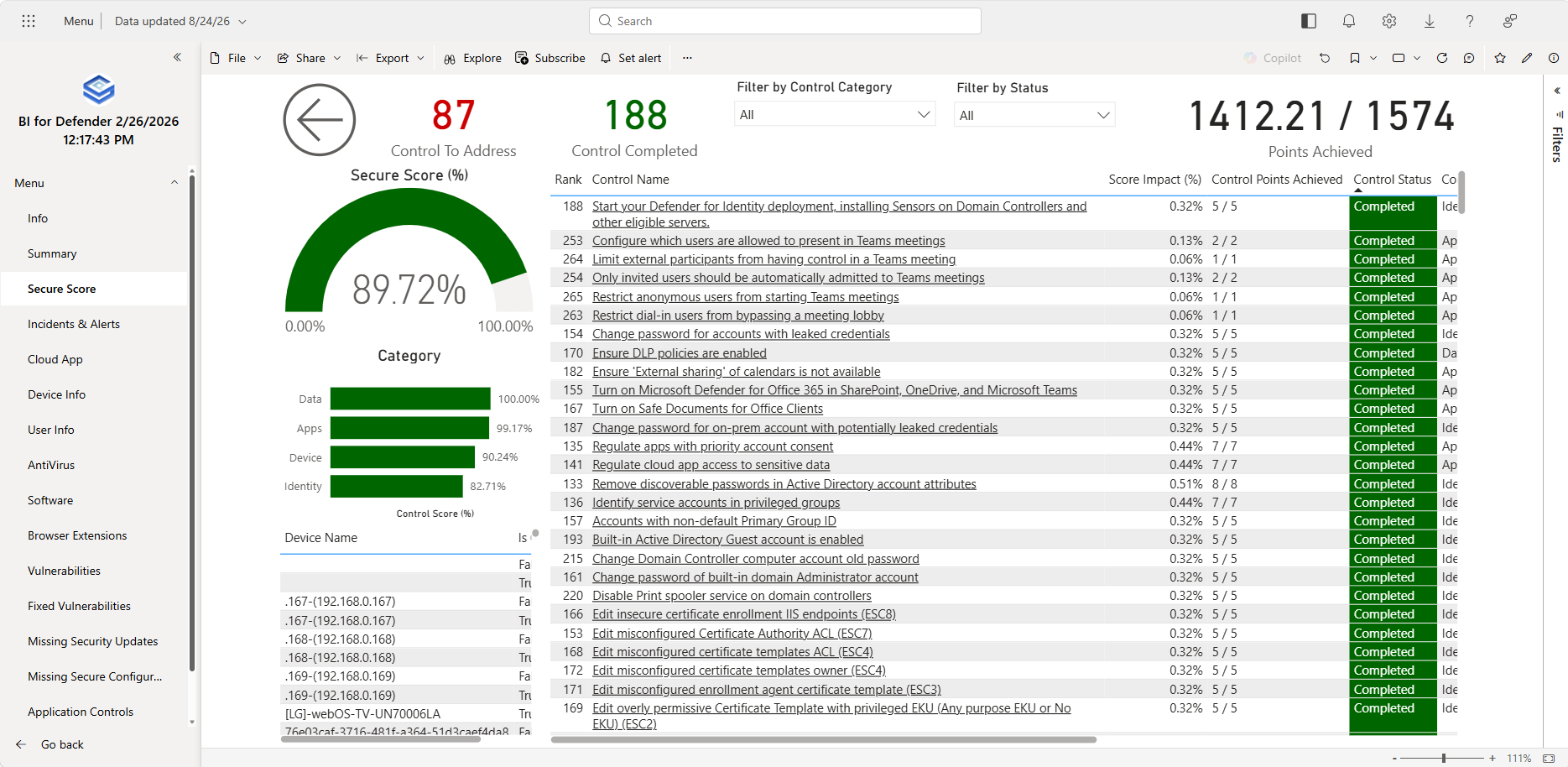Screen dimensions: 1568x767
Task: Click the table vertical scrollbar thumb
Action: coord(1461,192)
